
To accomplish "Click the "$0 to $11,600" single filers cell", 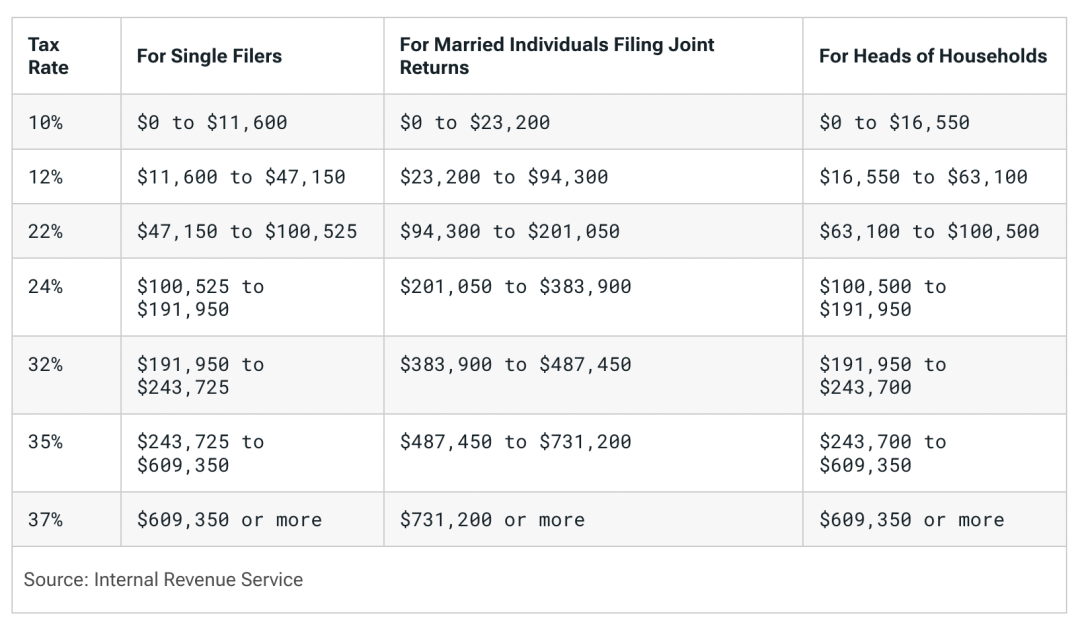I will [212, 123].
